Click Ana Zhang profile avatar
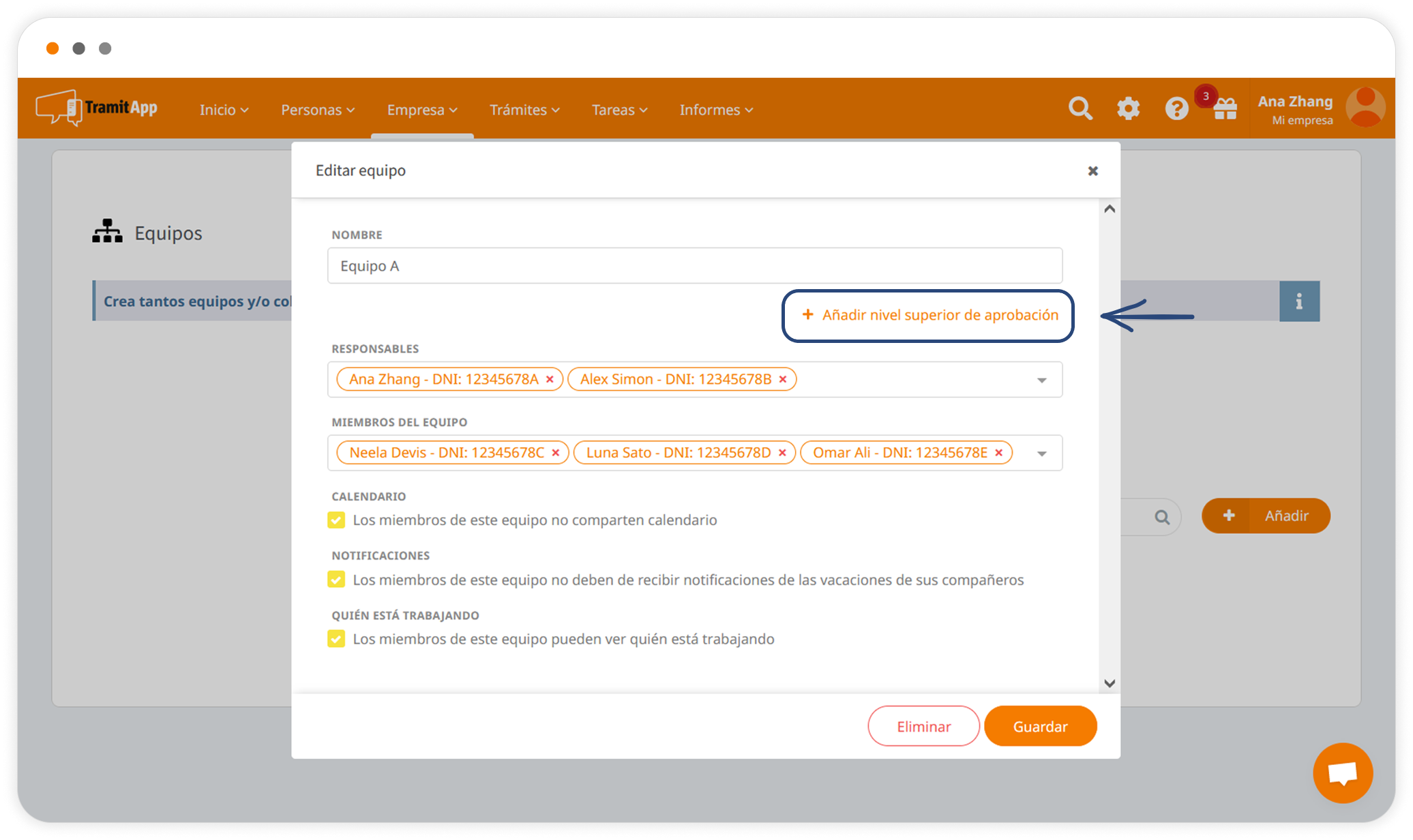 click(x=1365, y=108)
